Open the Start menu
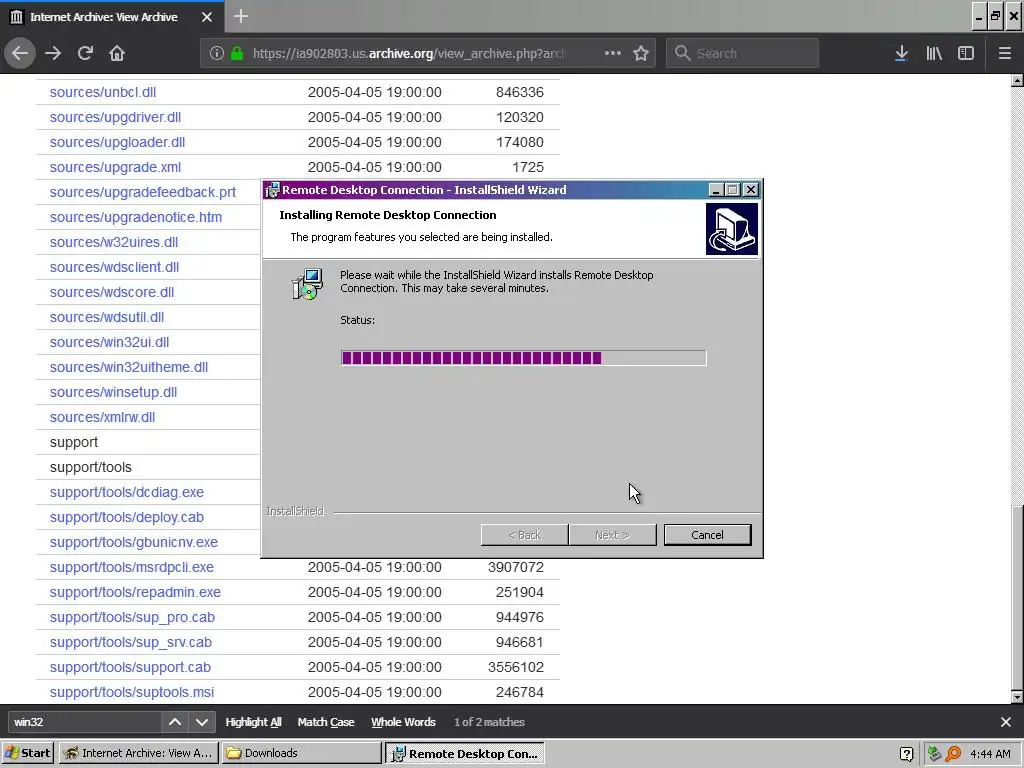The image size is (1024, 768). [x=27, y=753]
